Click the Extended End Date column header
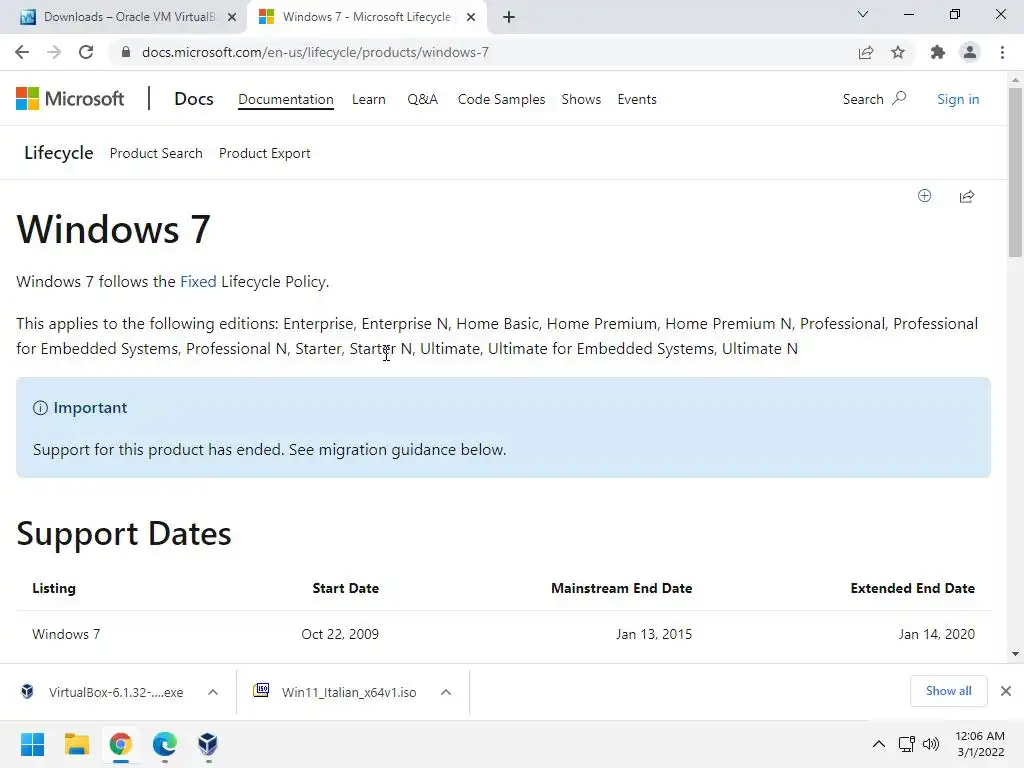The image size is (1024, 768). tap(912, 588)
